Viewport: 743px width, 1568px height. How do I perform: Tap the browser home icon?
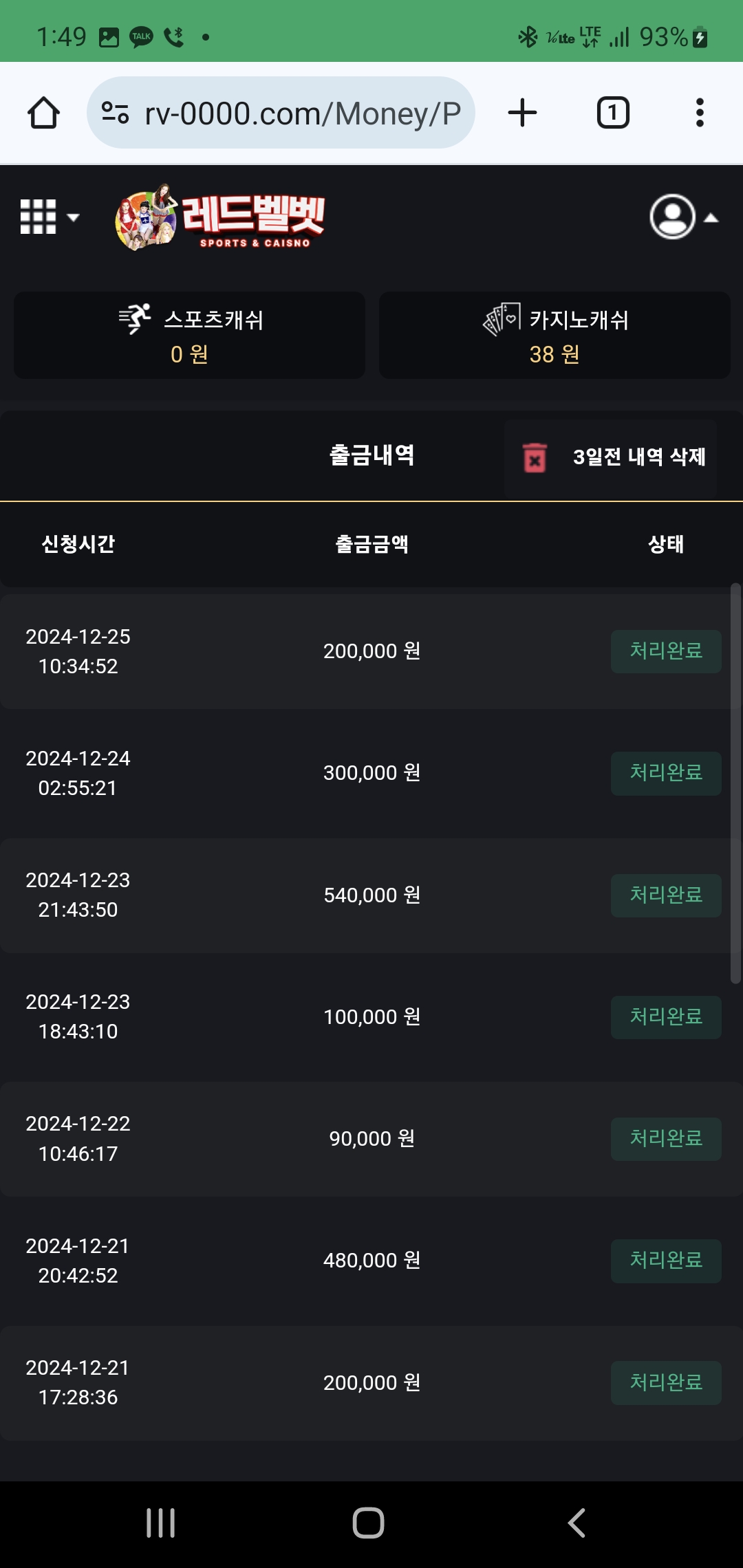coord(43,113)
